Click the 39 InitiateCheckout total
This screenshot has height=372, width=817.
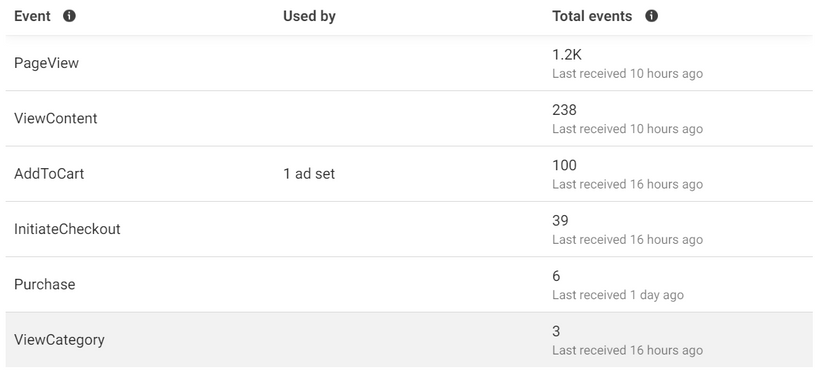point(560,220)
